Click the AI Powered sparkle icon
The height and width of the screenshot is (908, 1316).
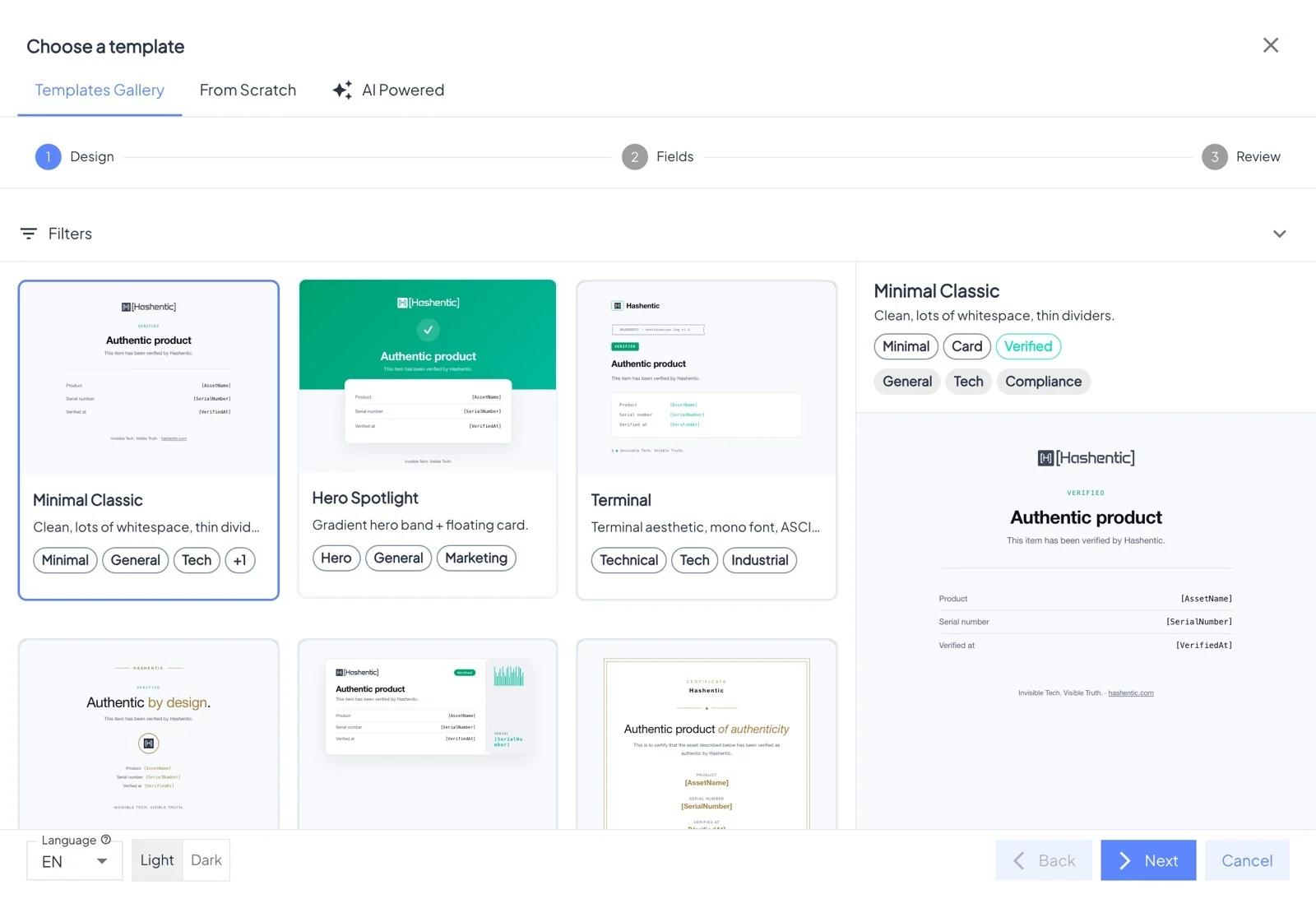pyautogui.click(x=342, y=90)
